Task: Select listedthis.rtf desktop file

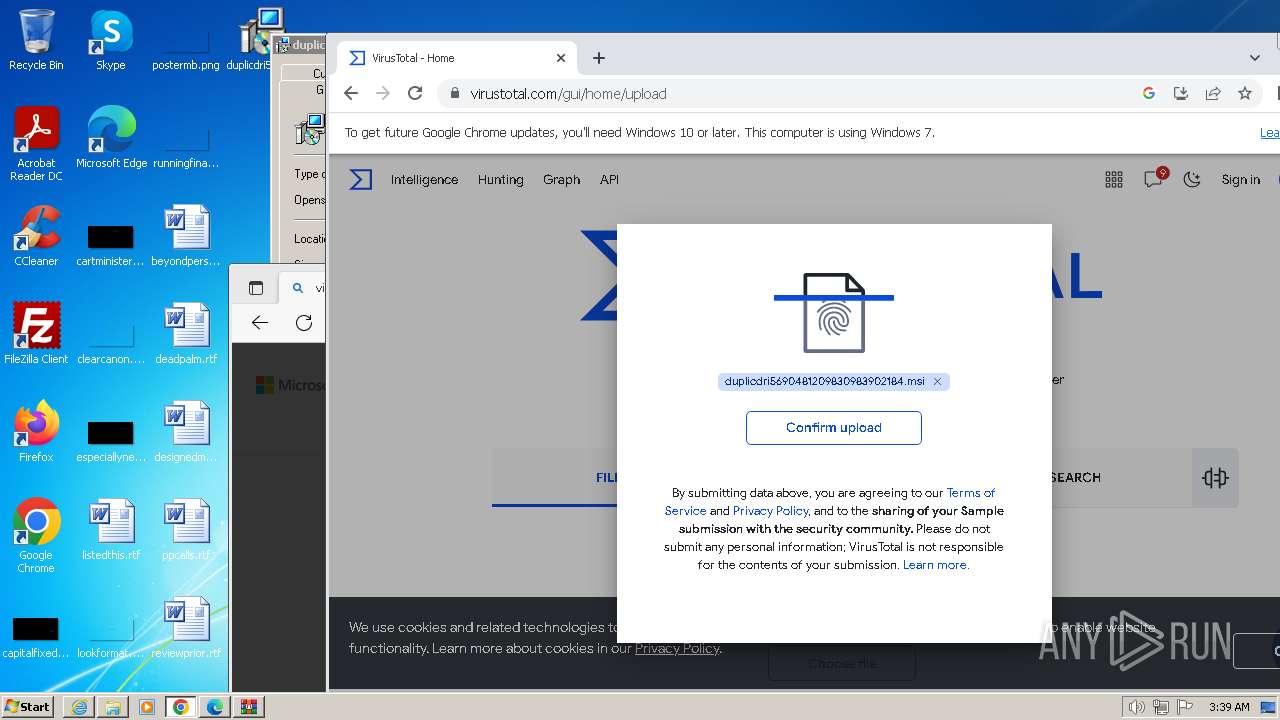Action: pos(111,529)
